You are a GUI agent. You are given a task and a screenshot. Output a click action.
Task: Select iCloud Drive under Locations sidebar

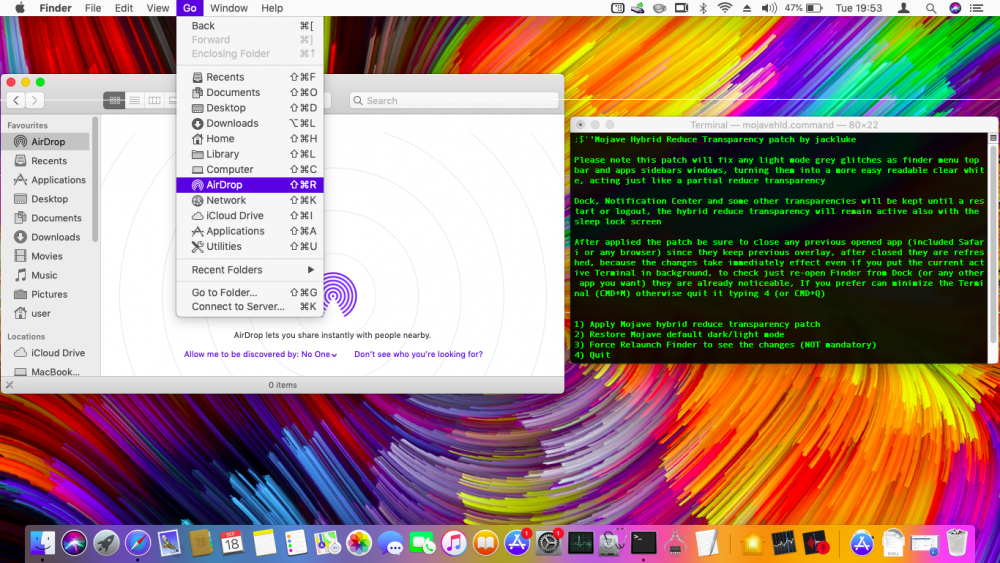point(50,353)
